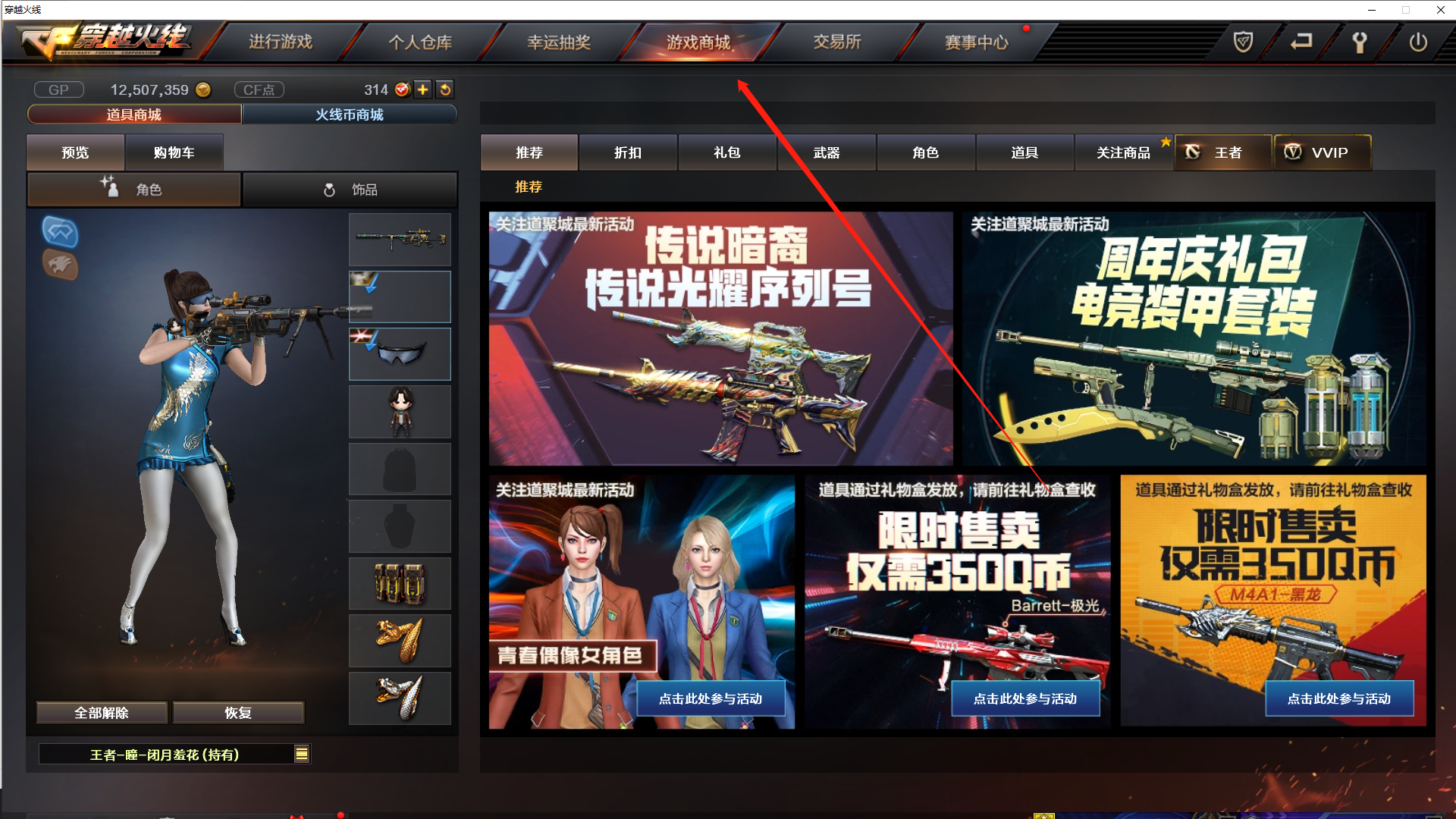Click the CF点 currency coin icon
1456x819 pixels.
point(402,89)
